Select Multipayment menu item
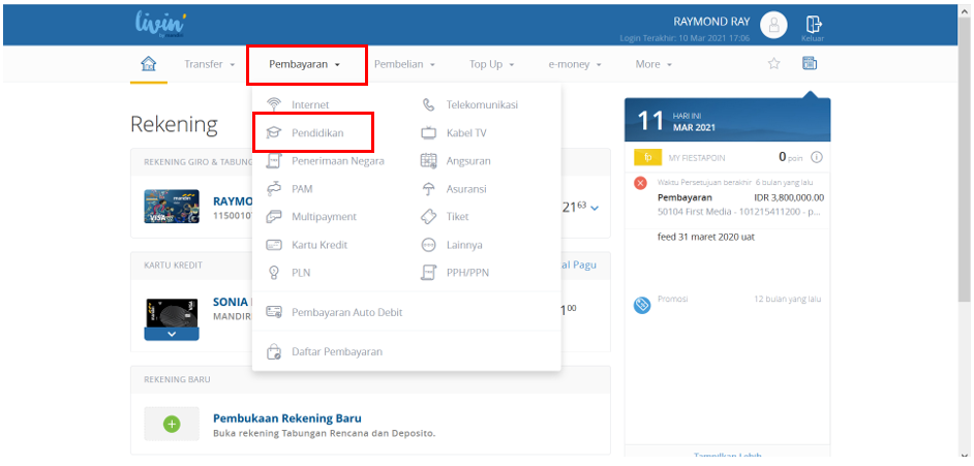Viewport: 974px width, 466px height. coord(324,216)
